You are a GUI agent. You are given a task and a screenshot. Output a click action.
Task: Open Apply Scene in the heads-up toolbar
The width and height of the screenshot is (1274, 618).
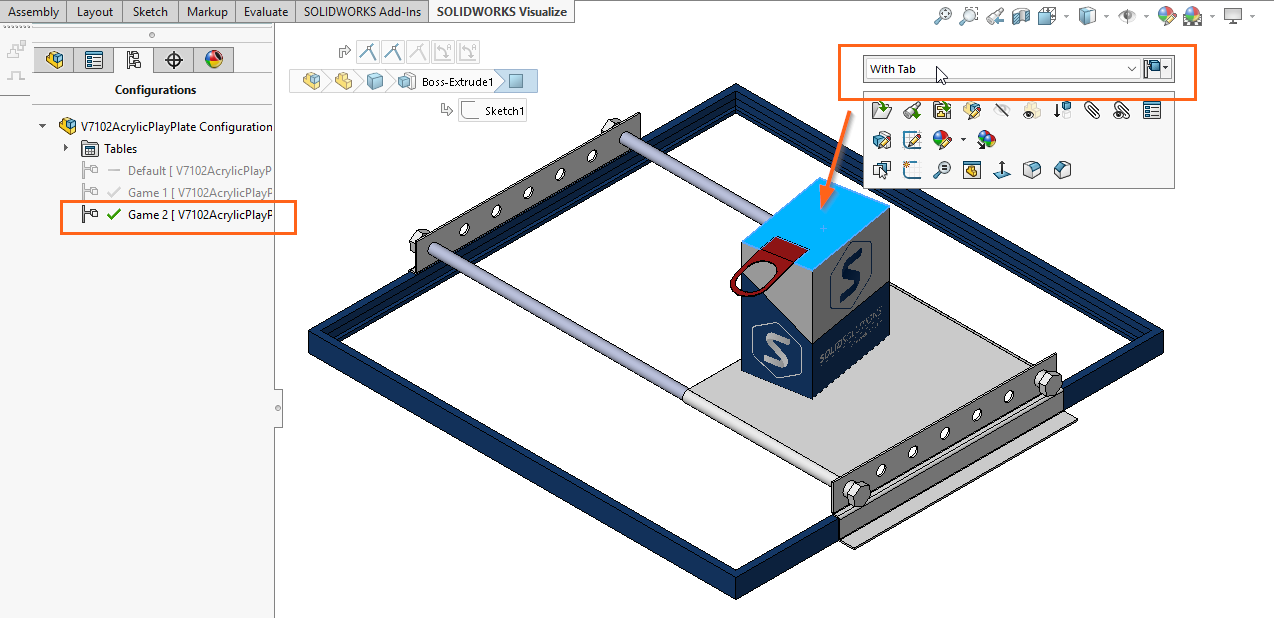1191,16
